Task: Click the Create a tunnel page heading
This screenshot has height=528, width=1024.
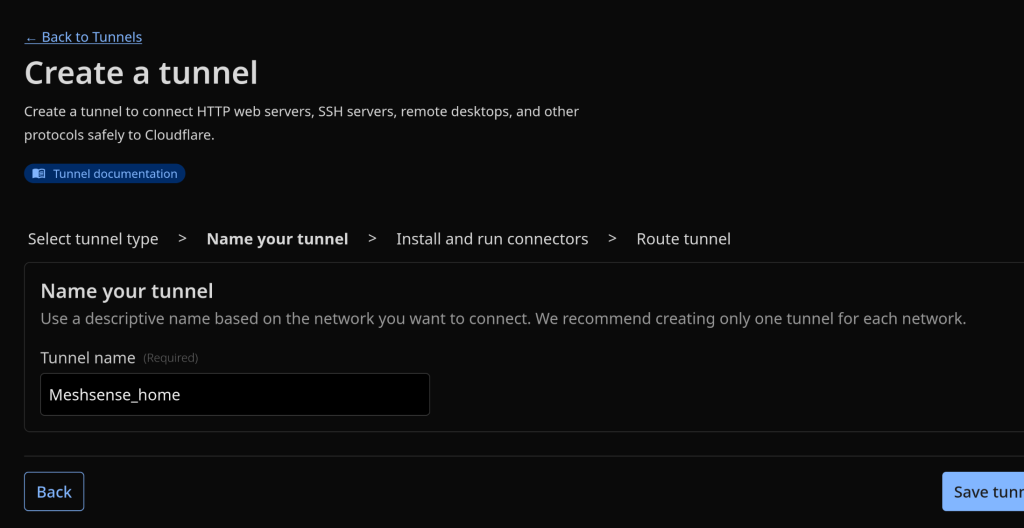Action: click(141, 73)
